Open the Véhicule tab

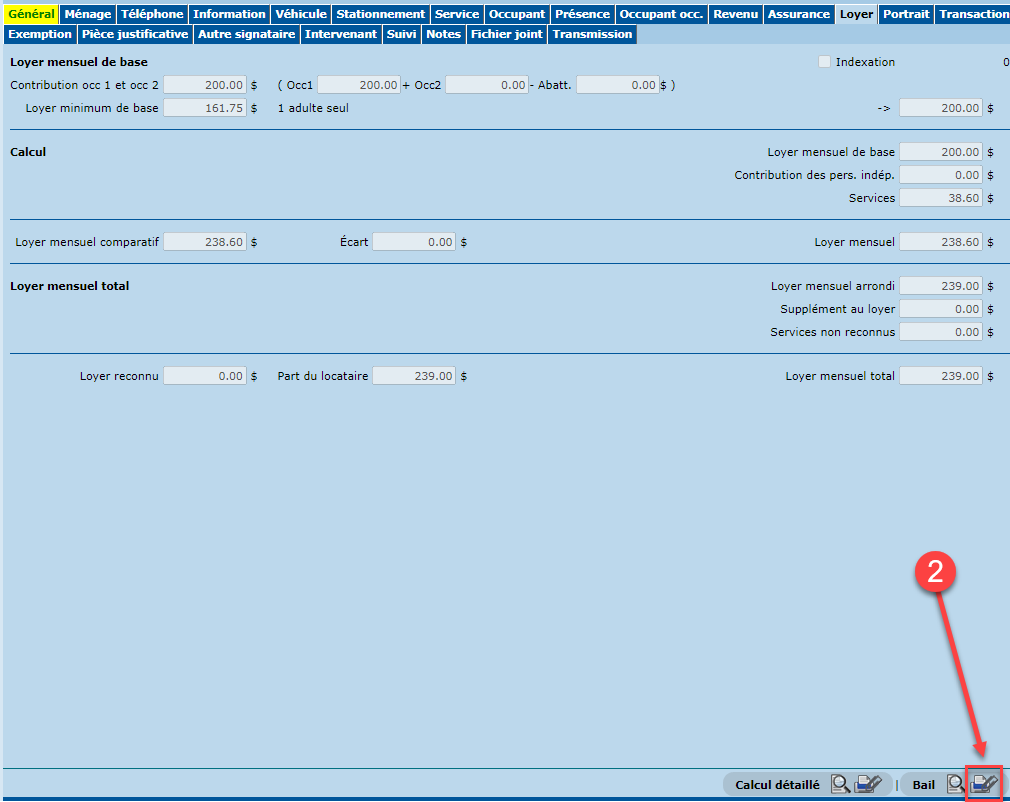click(x=301, y=14)
